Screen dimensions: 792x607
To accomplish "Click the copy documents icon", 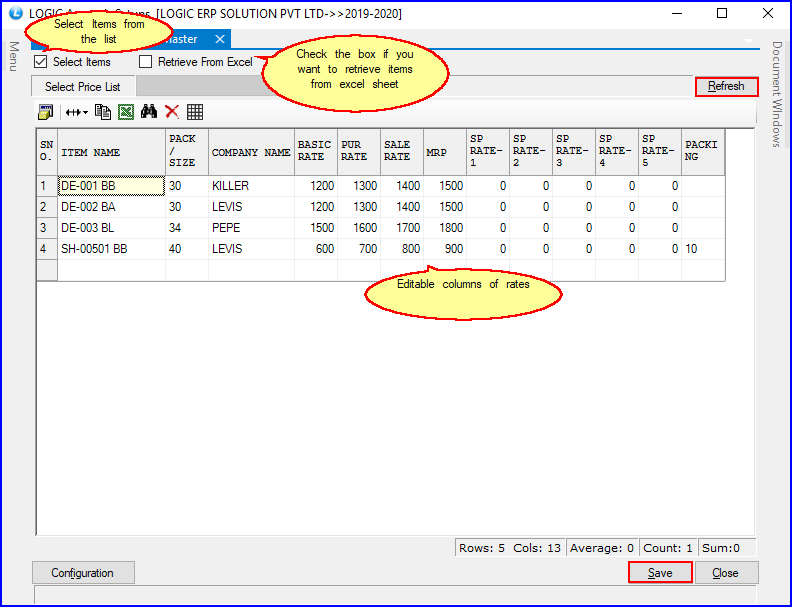I will tap(103, 112).
